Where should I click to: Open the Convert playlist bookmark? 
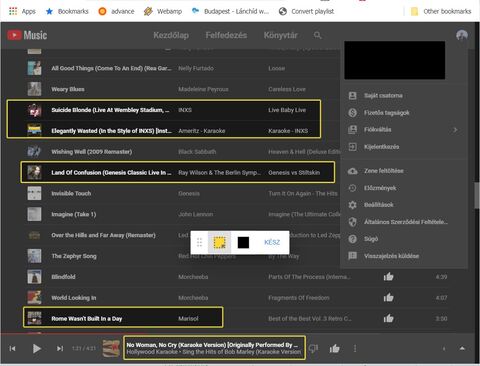pyautogui.click(x=306, y=11)
